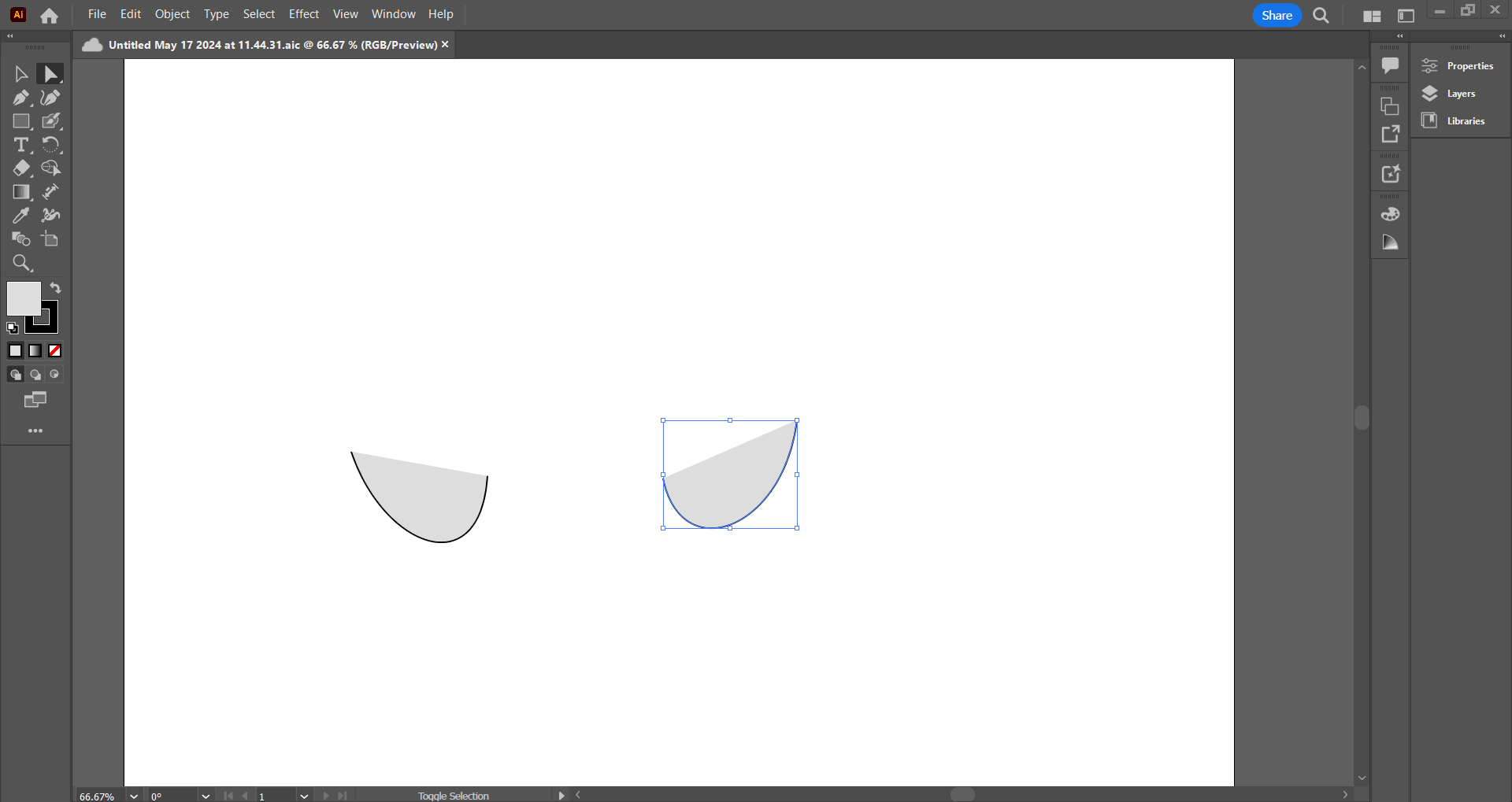
Task: Select the Eraser tool
Action: (x=21, y=168)
